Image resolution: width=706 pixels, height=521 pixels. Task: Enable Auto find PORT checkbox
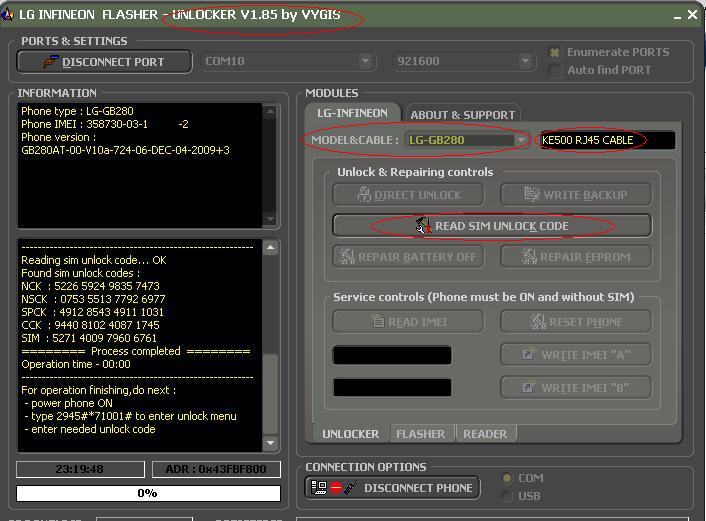point(555,71)
